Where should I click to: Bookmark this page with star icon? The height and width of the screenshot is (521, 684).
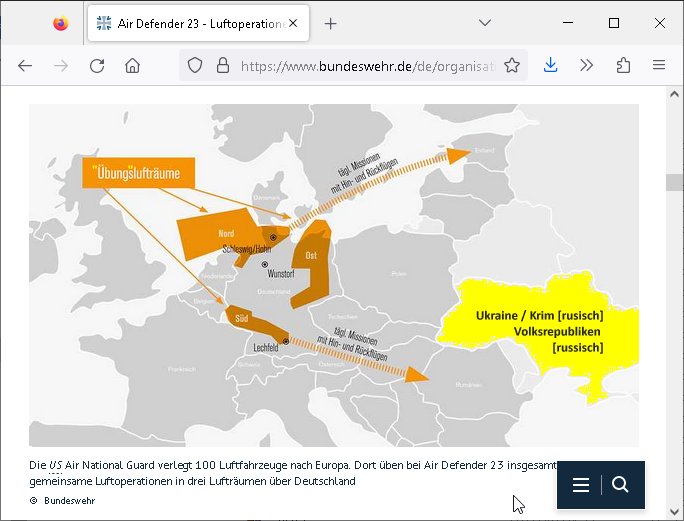512,65
